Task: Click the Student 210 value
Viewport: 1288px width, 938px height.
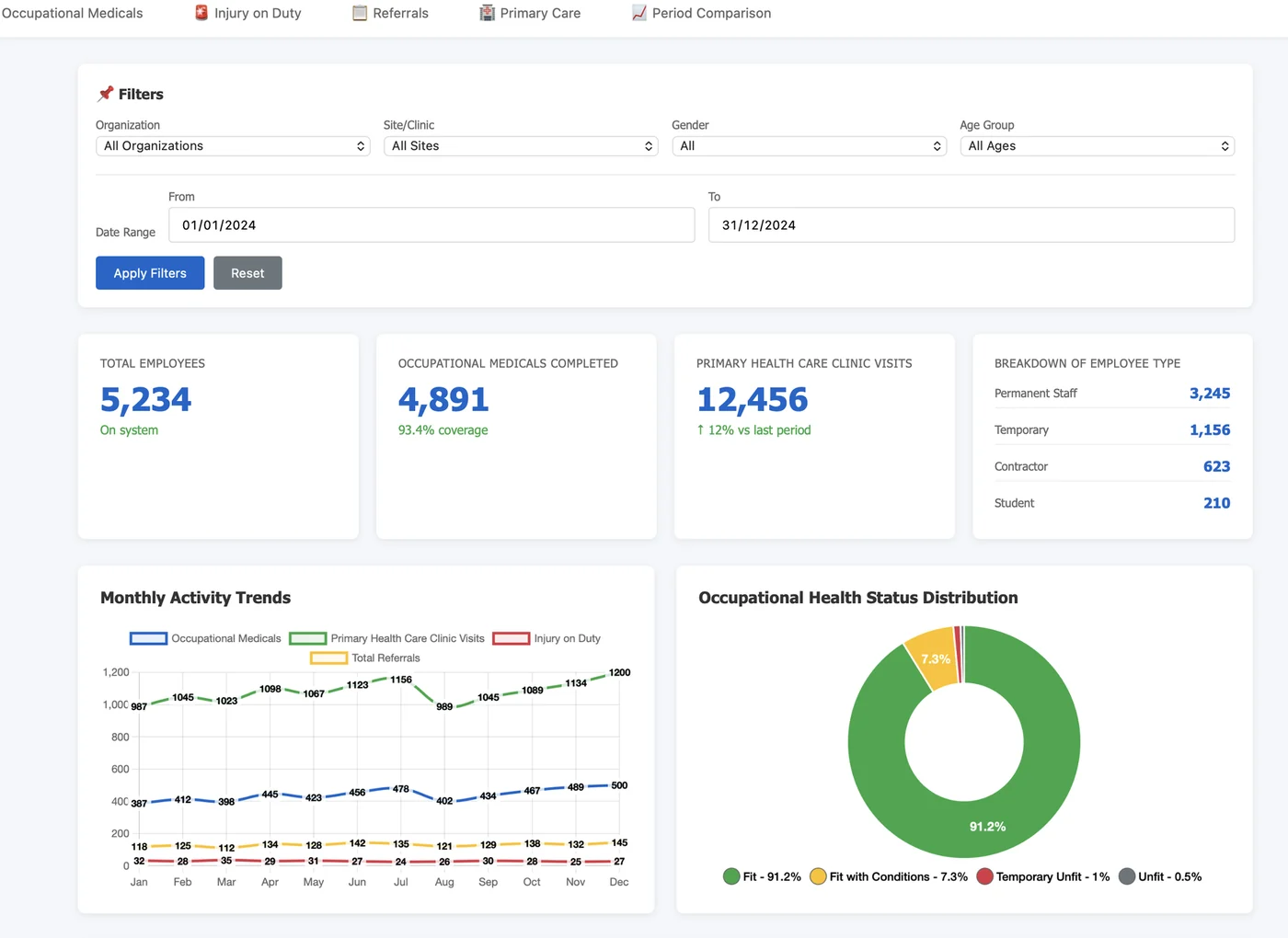Action: (x=1216, y=503)
